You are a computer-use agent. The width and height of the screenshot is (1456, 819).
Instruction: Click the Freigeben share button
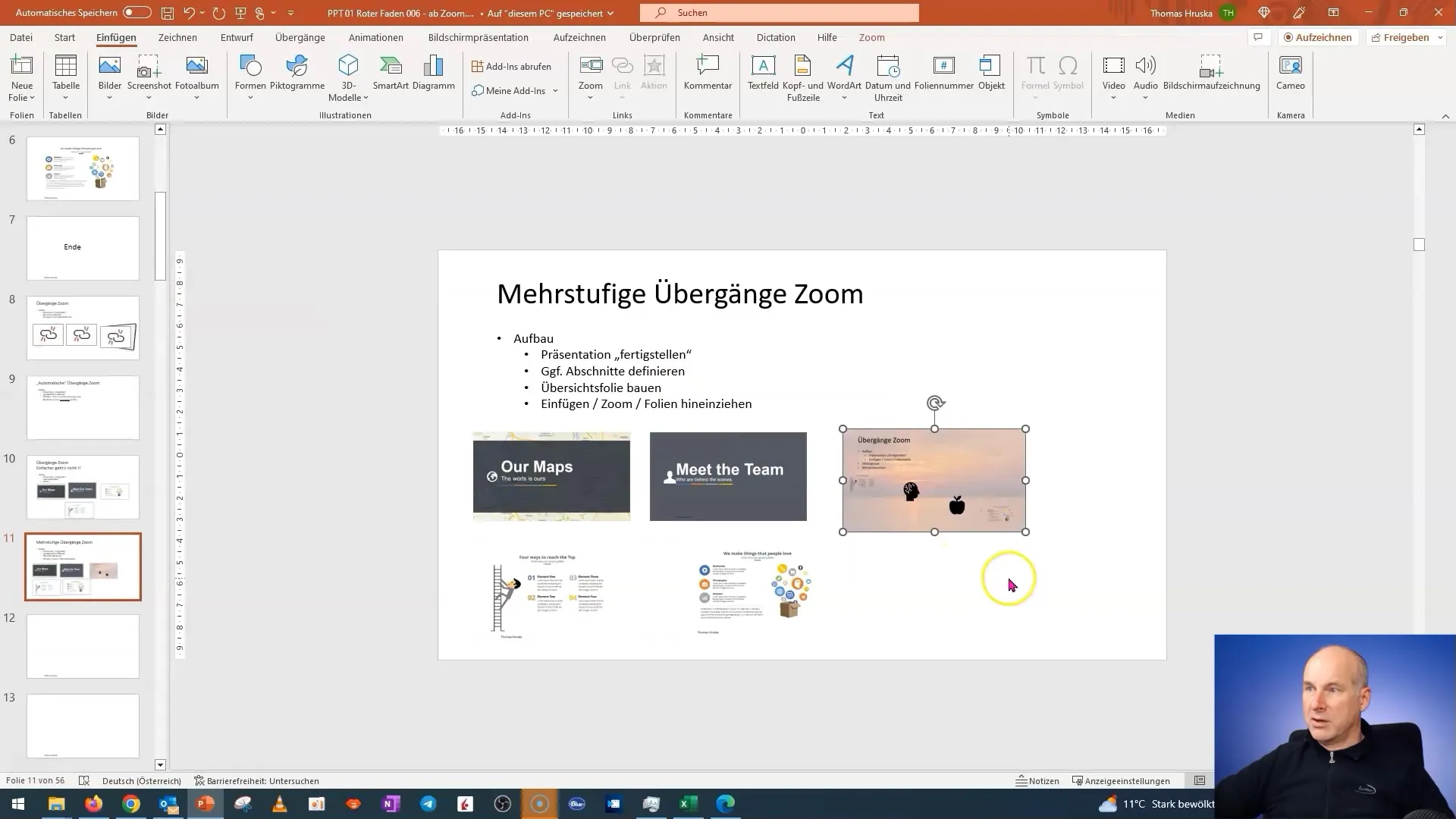(x=1399, y=37)
